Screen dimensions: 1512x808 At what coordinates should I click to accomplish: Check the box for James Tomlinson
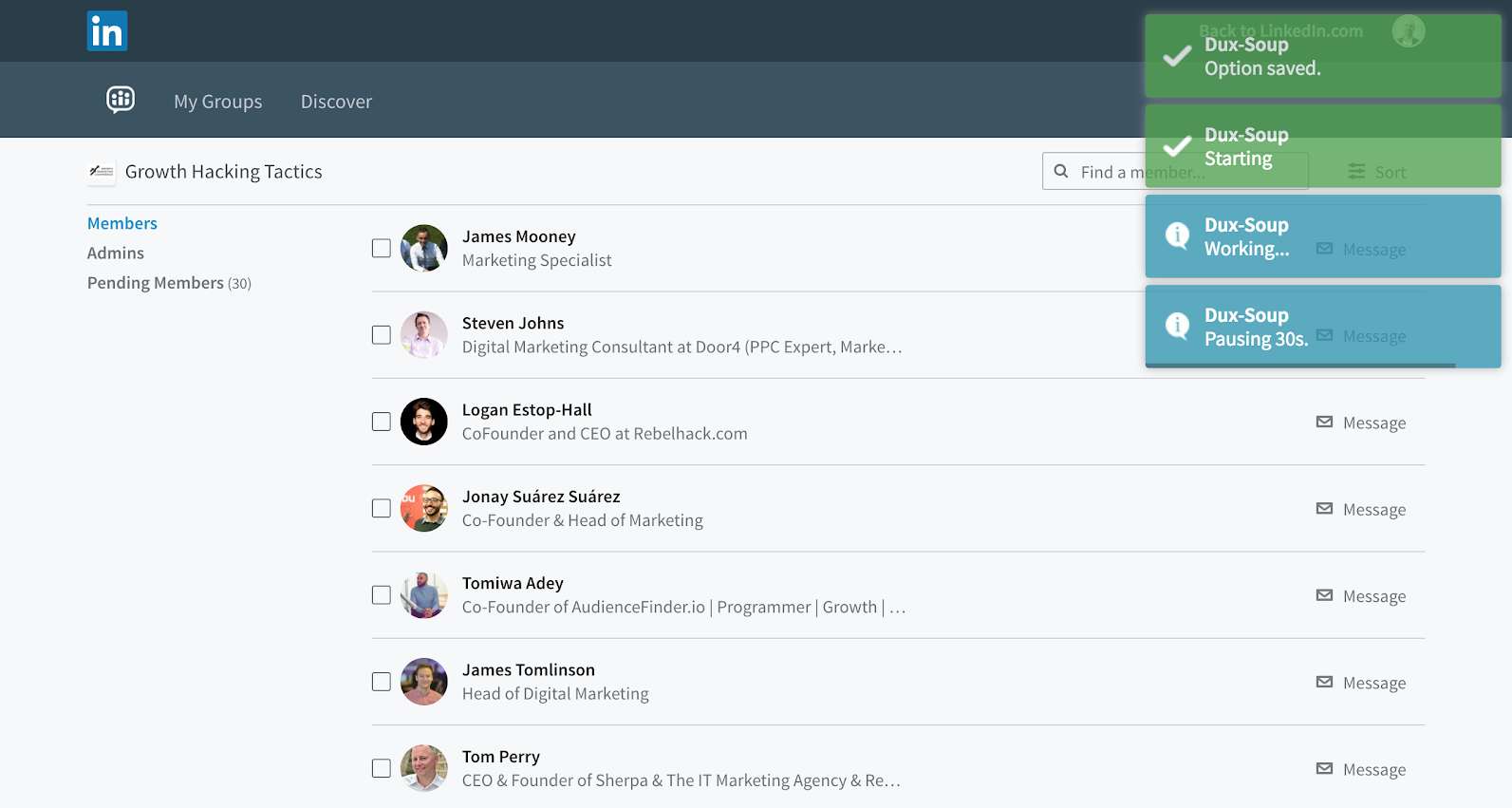click(x=382, y=682)
